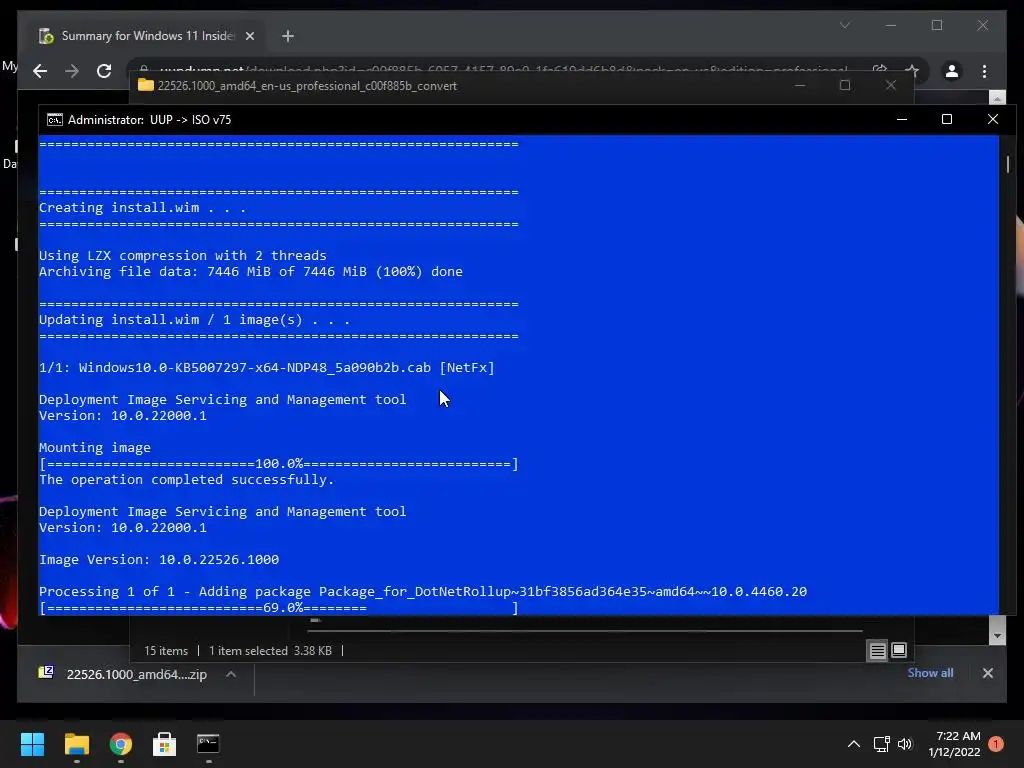Open the notification badge in taskbar
1024x768 pixels.
click(996, 744)
